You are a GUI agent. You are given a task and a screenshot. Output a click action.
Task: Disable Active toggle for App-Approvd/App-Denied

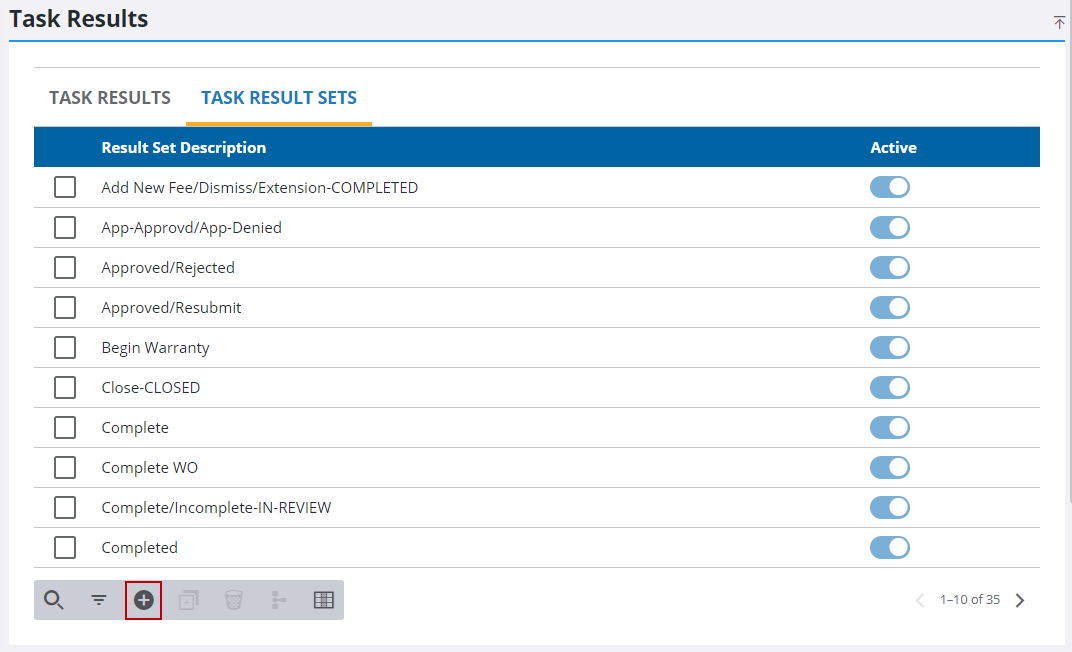(x=889, y=228)
